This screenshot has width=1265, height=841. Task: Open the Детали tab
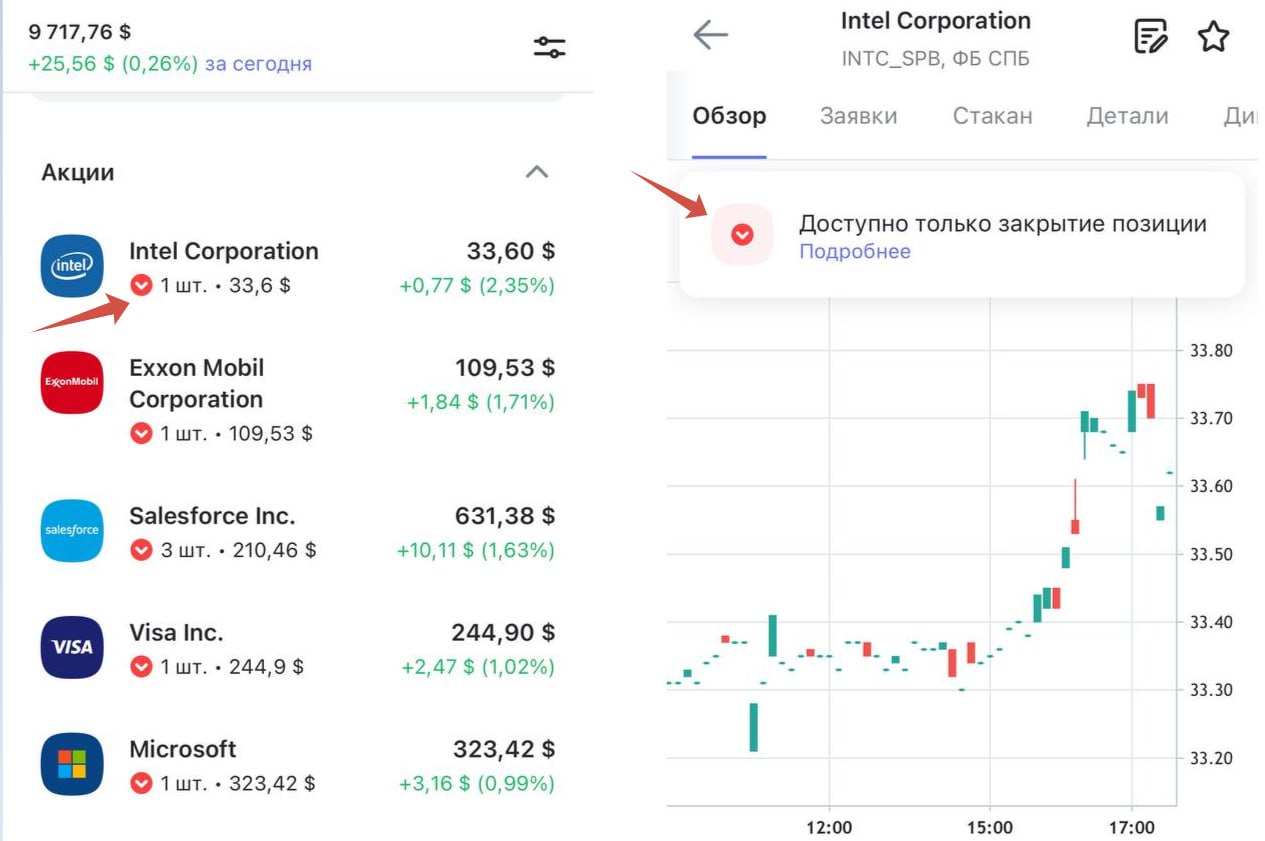tap(1127, 116)
